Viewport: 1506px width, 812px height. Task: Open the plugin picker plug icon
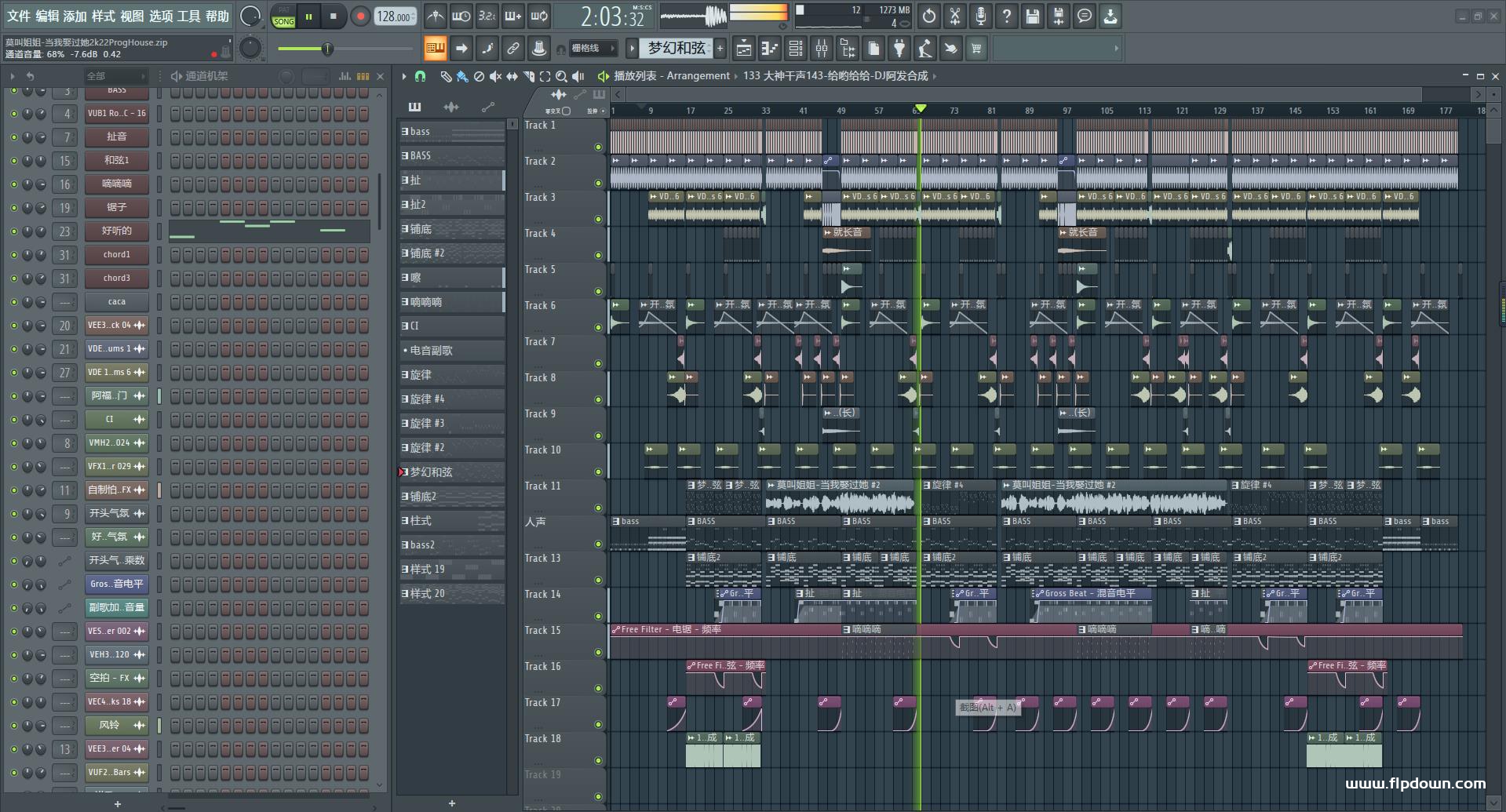click(899, 49)
